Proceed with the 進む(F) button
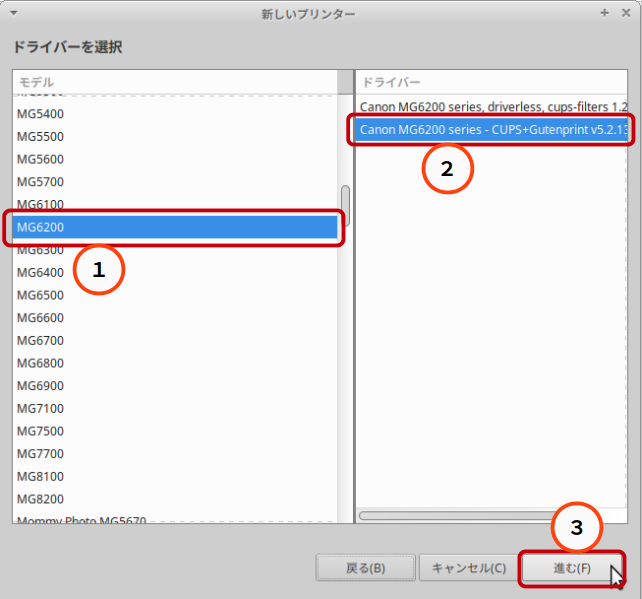Image resolution: width=642 pixels, height=599 pixels. click(572, 568)
